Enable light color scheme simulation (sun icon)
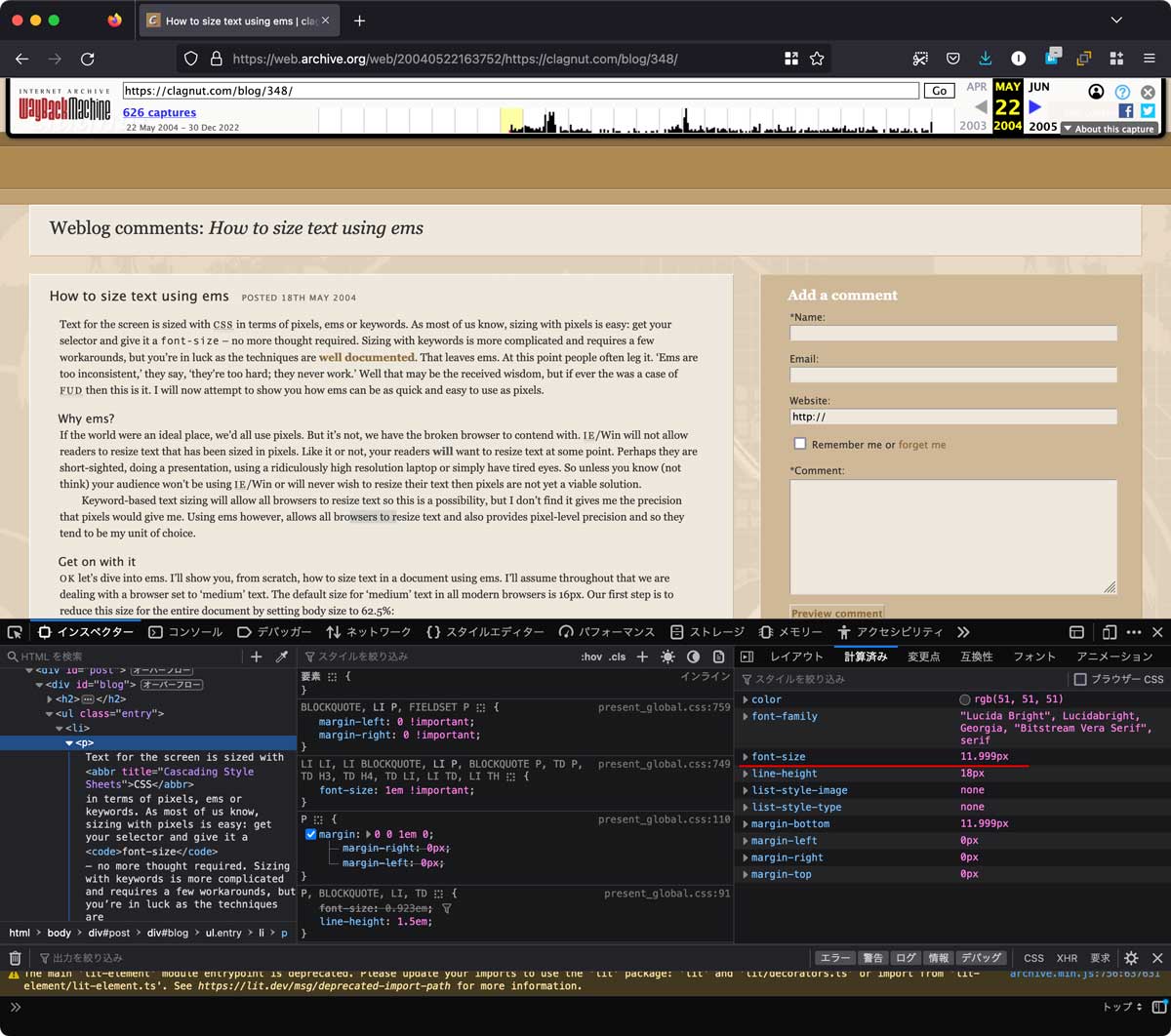 click(667, 656)
